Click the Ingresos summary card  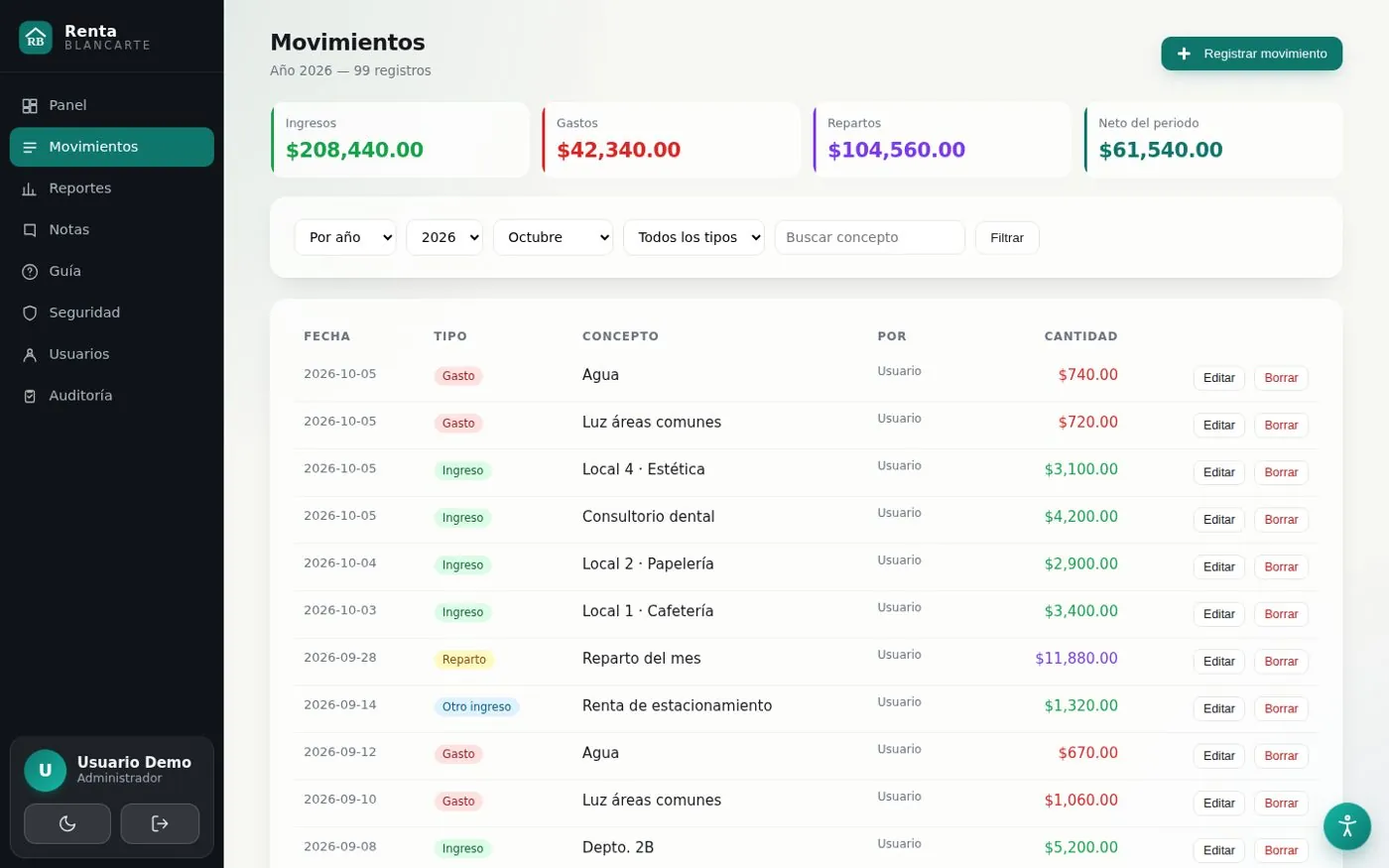pos(400,140)
